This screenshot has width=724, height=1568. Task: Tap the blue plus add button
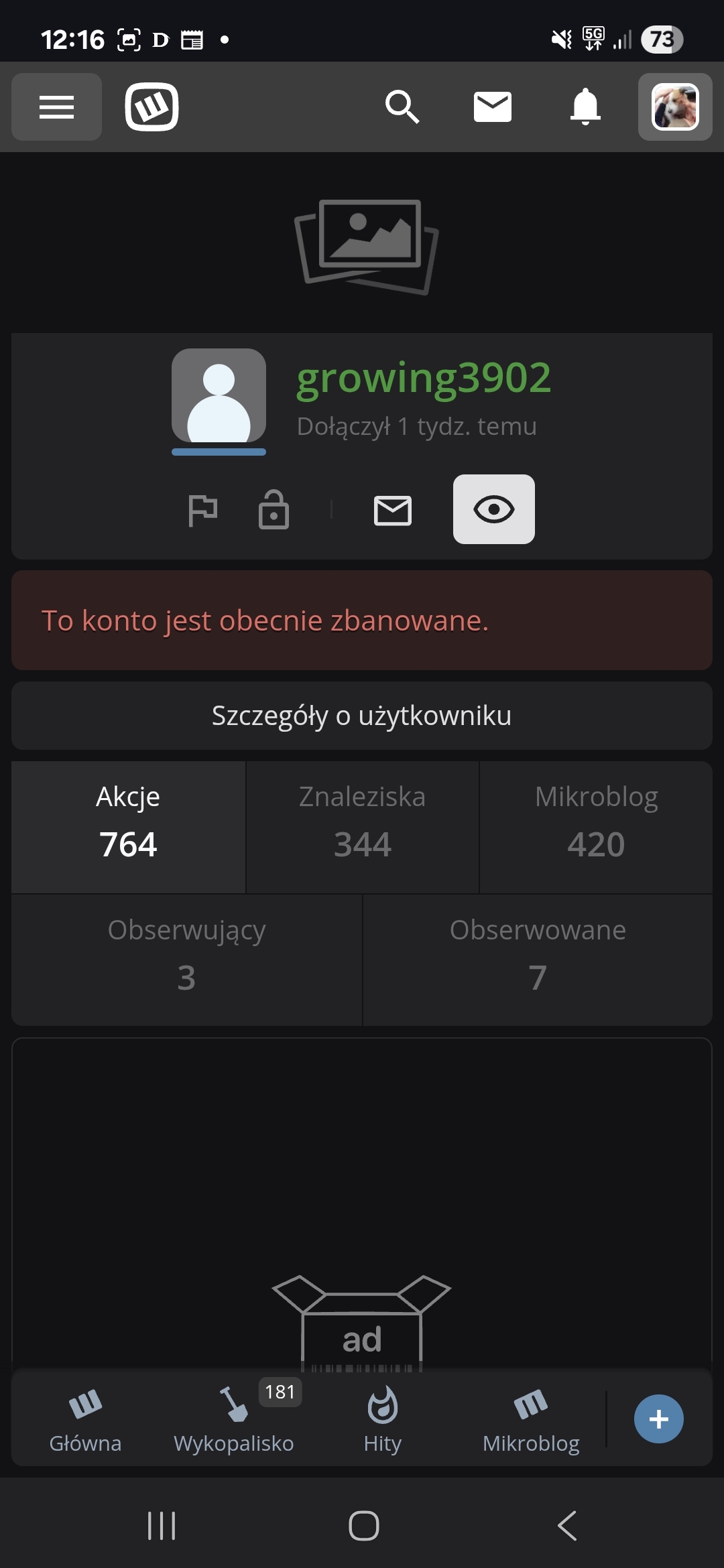659,1419
